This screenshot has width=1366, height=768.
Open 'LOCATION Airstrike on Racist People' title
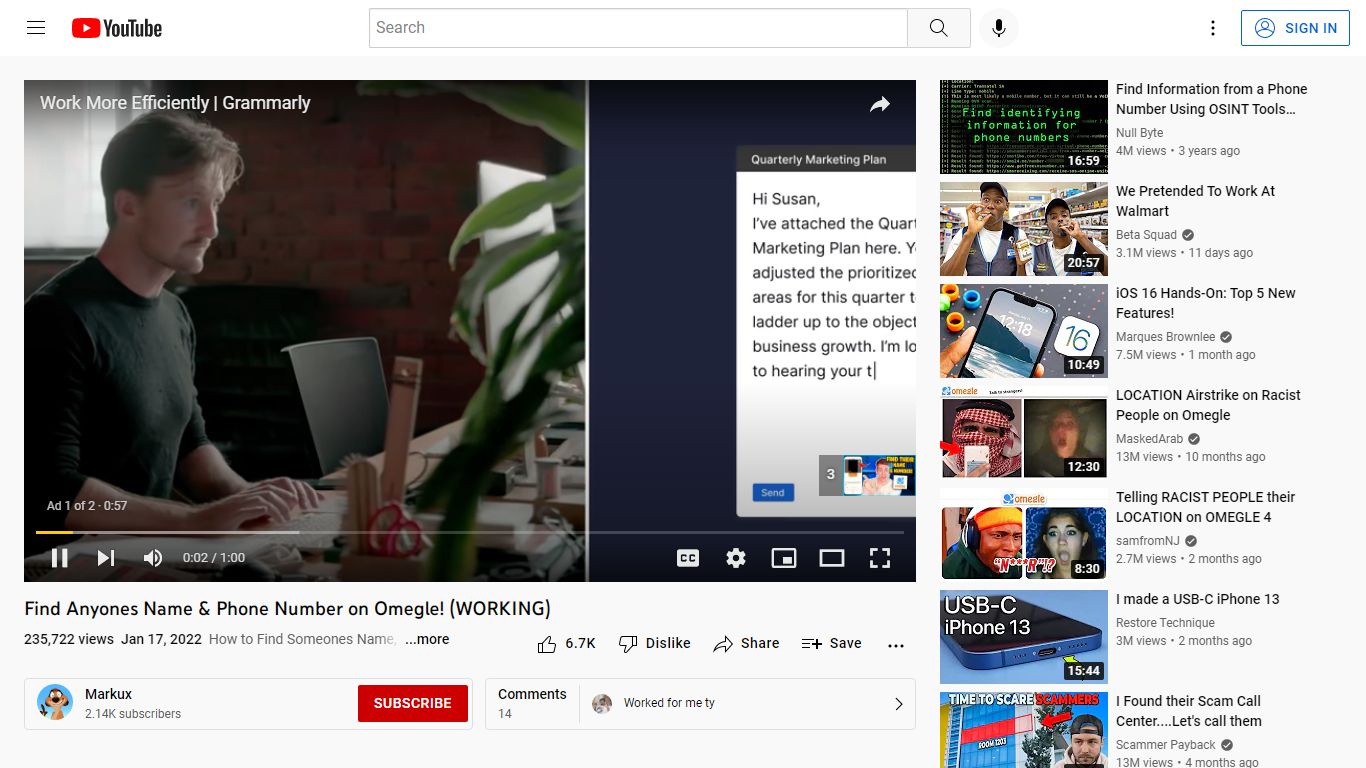[x=1208, y=405]
